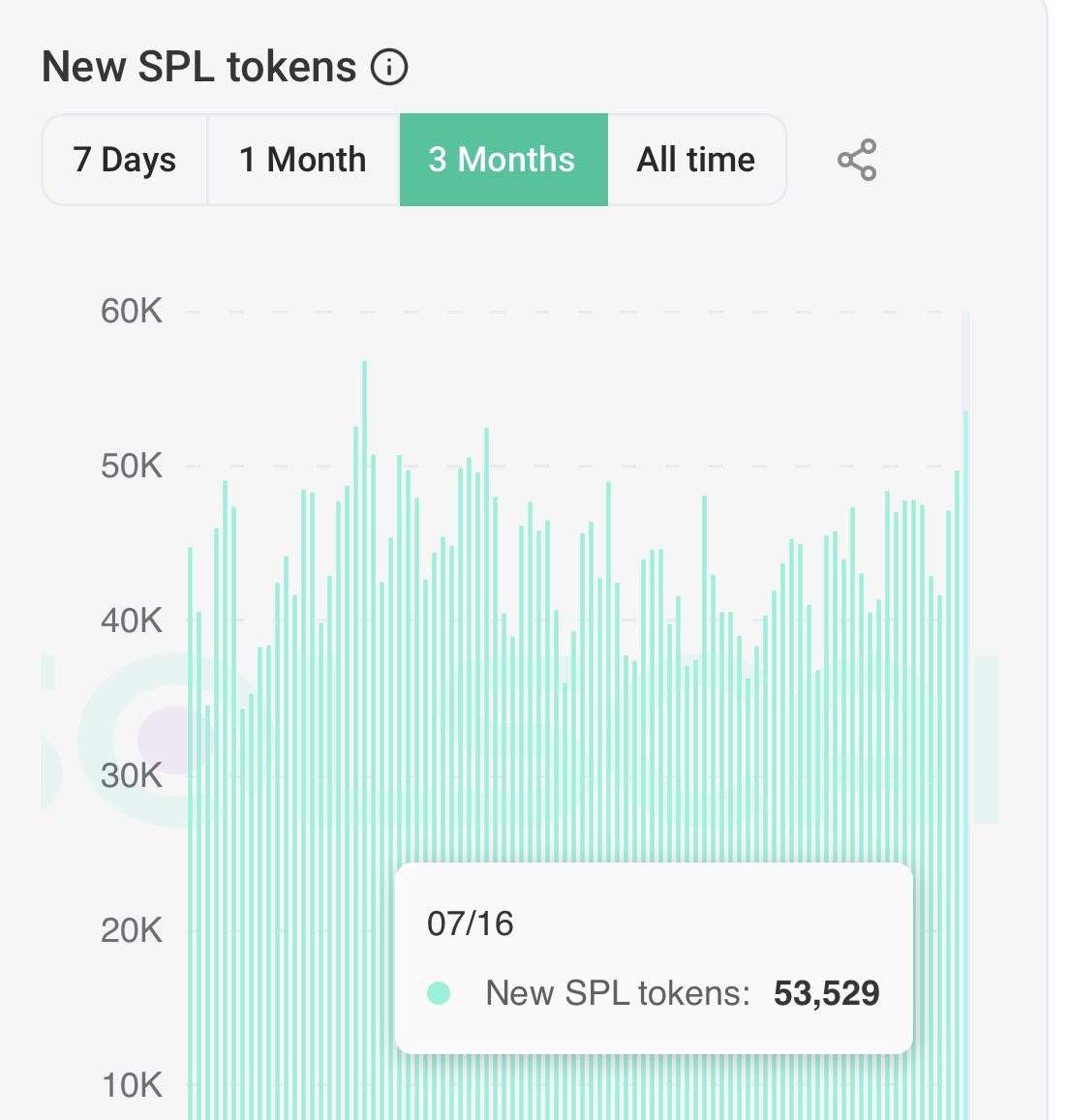
Task: Show the All time range
Action: [x=696, y=160]
